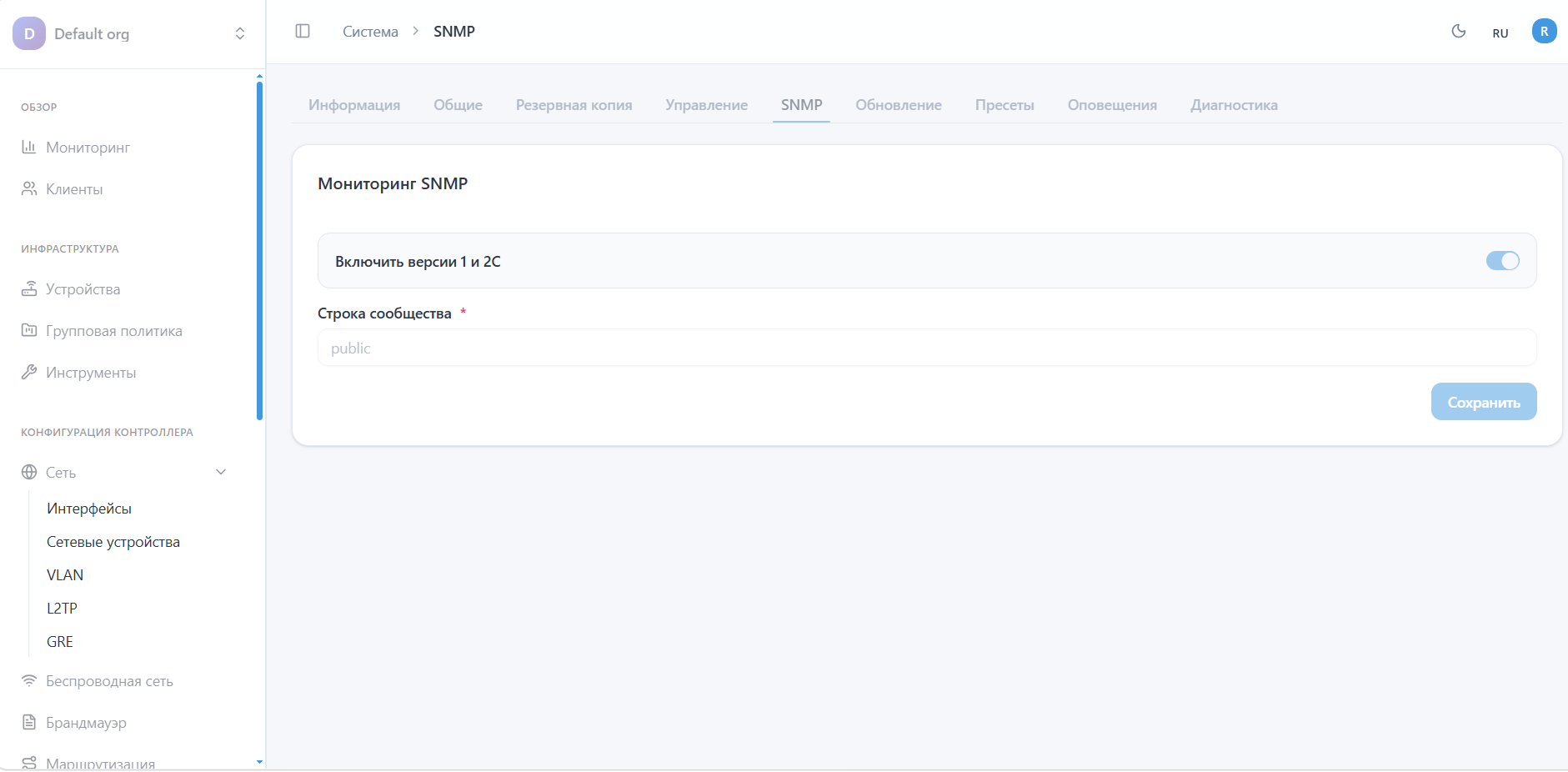Switch to the Резервная копия tab
Image resolution: width=1568 pixels, height=772 pixels.
pos(574,105)
